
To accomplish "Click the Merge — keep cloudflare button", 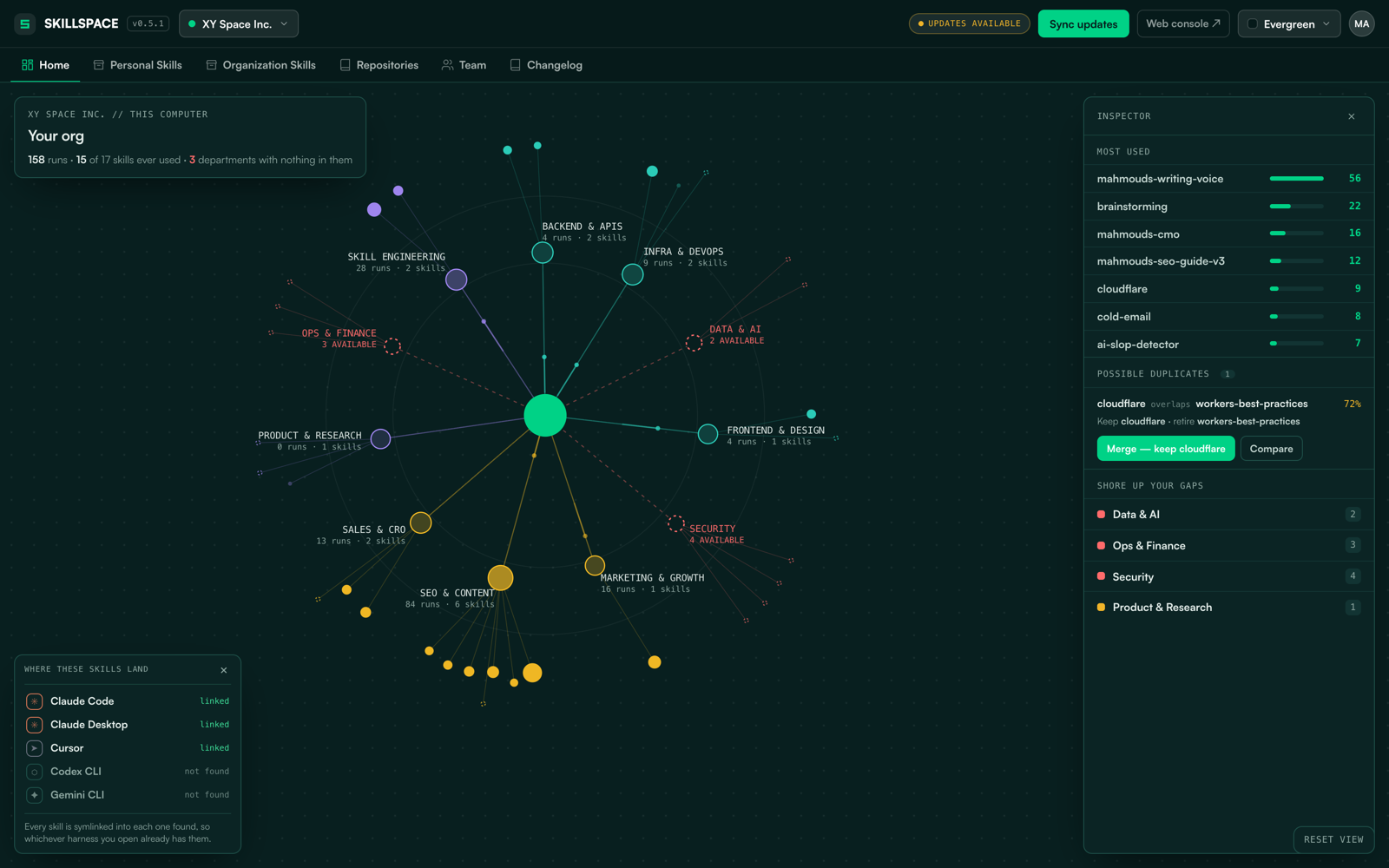I will pyautogui.click(x=1166, y=449).
